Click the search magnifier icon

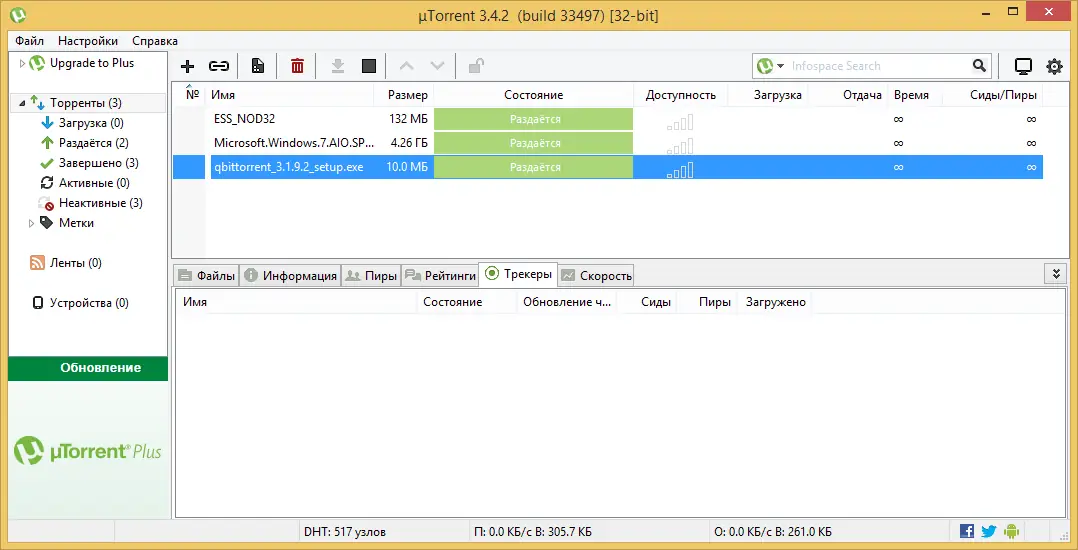tap(979, 66)
